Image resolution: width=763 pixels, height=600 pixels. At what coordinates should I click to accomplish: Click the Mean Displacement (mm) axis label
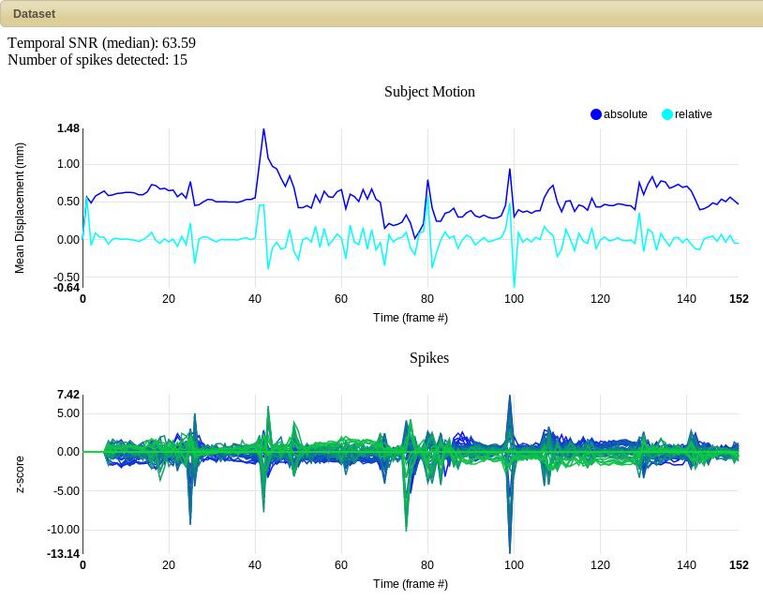(19, 208)
